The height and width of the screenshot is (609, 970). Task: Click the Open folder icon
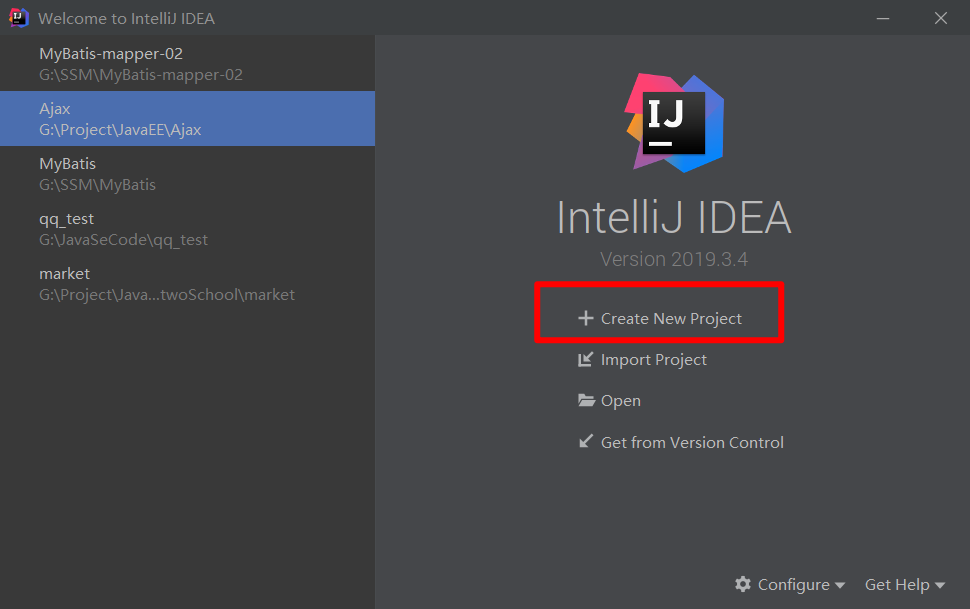[x=587, y=401]
